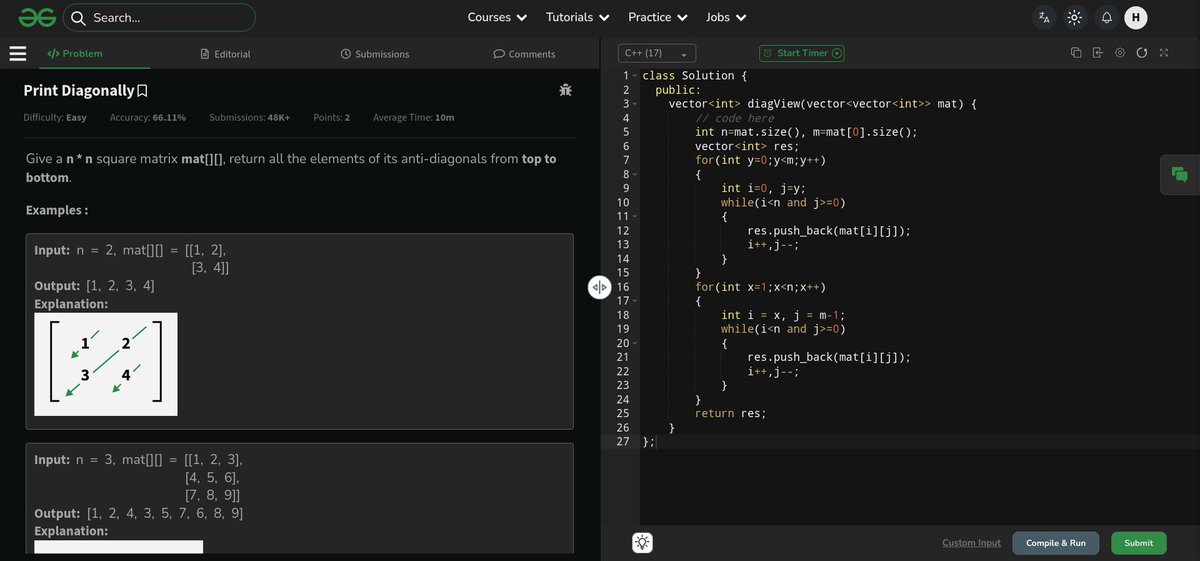
Task: Open the Comments tab
Action: pos(525,54)
